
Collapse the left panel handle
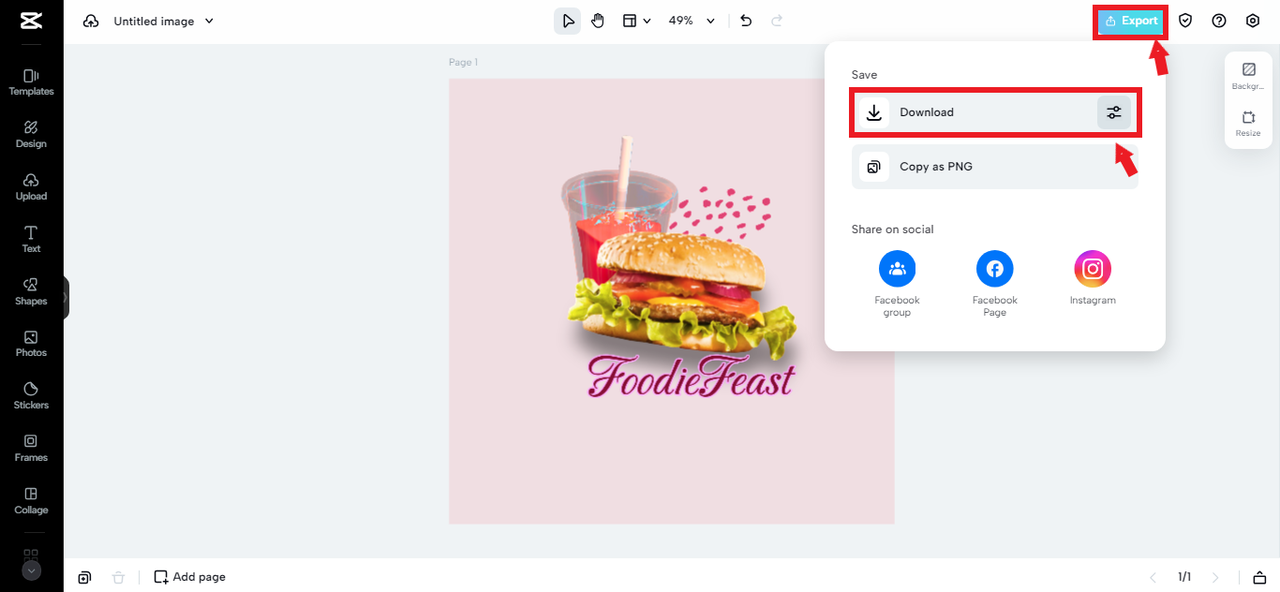(x=66, y=297)
